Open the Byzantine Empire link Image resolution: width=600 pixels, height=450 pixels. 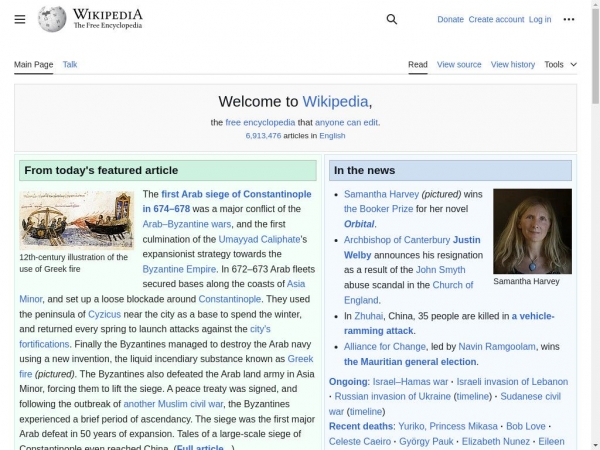[x=179, y=269]
